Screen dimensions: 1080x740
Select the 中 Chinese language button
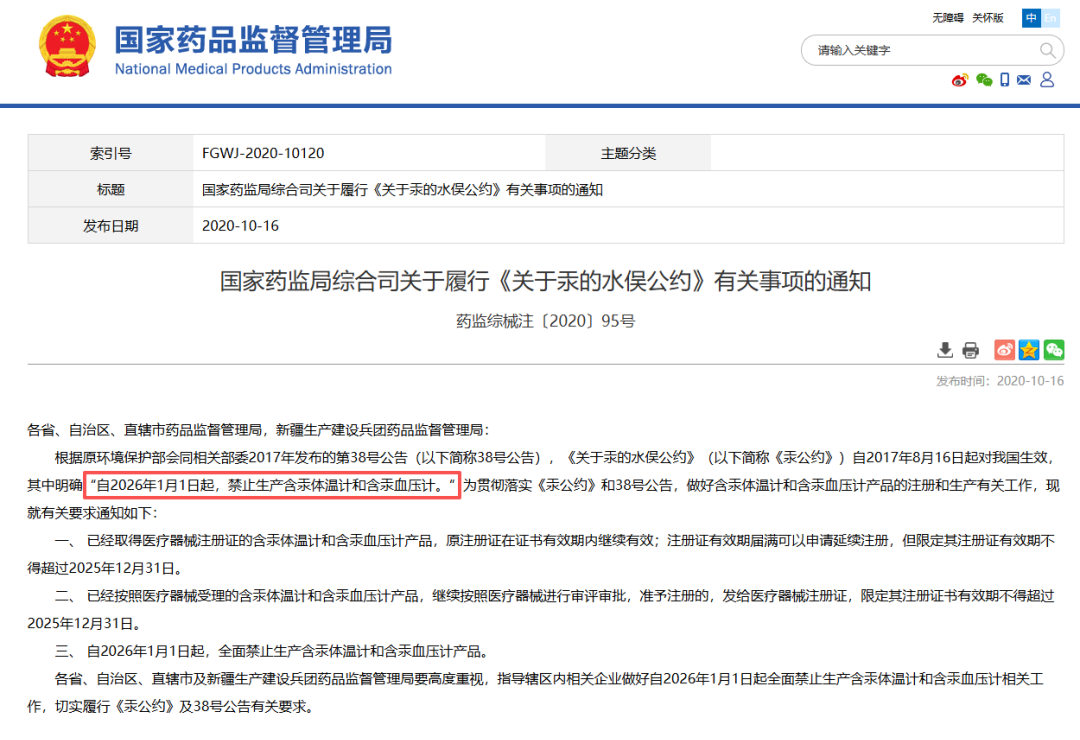pos(1031,18)
